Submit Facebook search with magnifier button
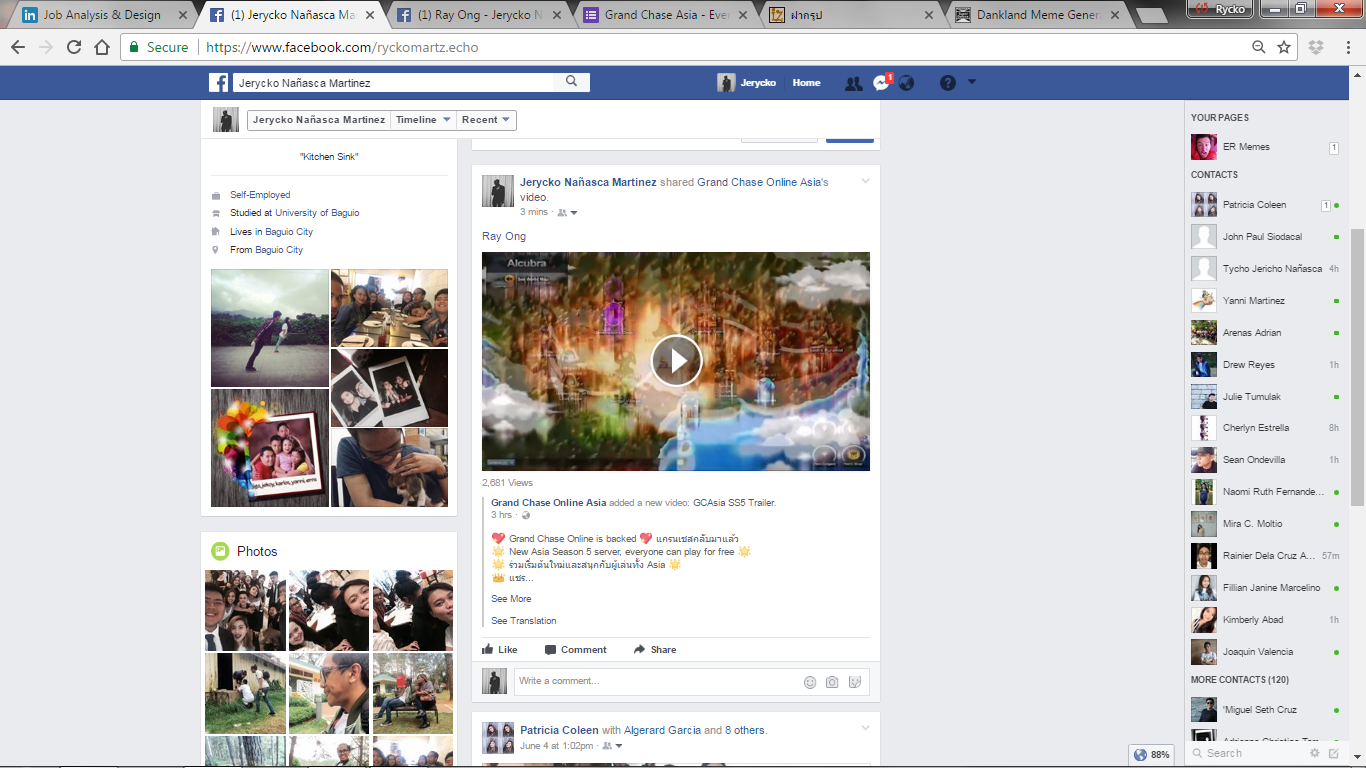This screenshot has height=768, width=1366. pyautogui.click(x=572, y=83)
